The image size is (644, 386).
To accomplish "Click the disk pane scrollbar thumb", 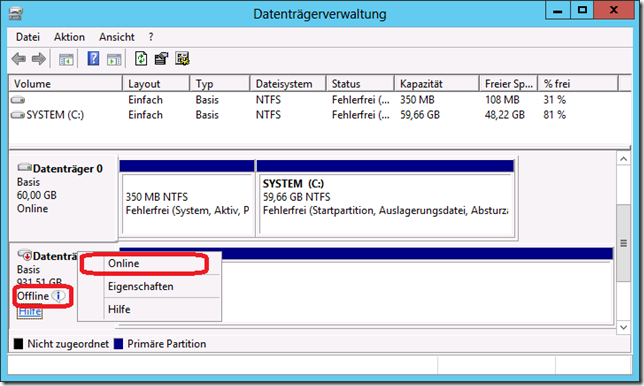I will pyautogui.click(x=623, y=243).
